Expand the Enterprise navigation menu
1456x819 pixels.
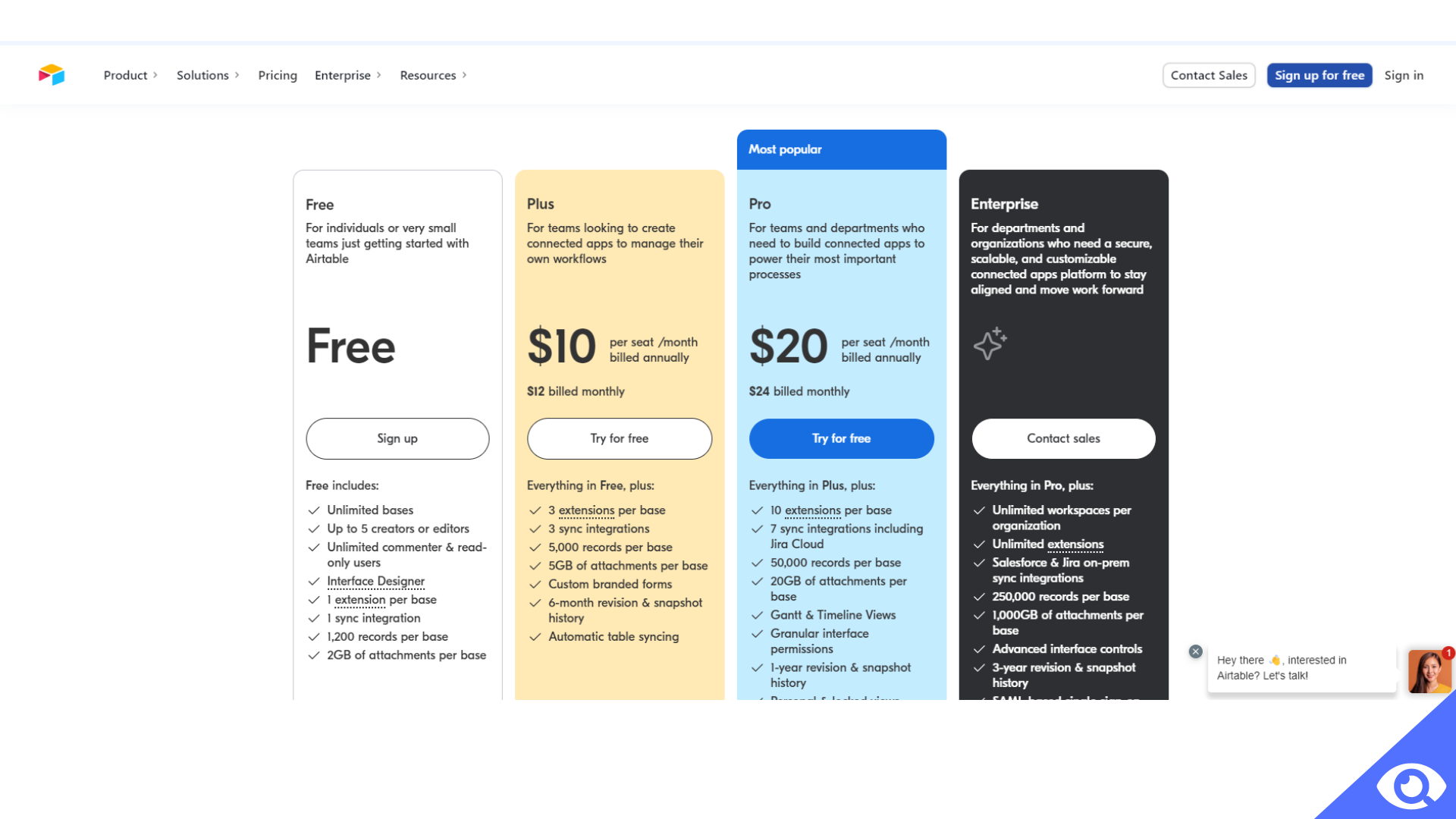(x=349, y=75)
